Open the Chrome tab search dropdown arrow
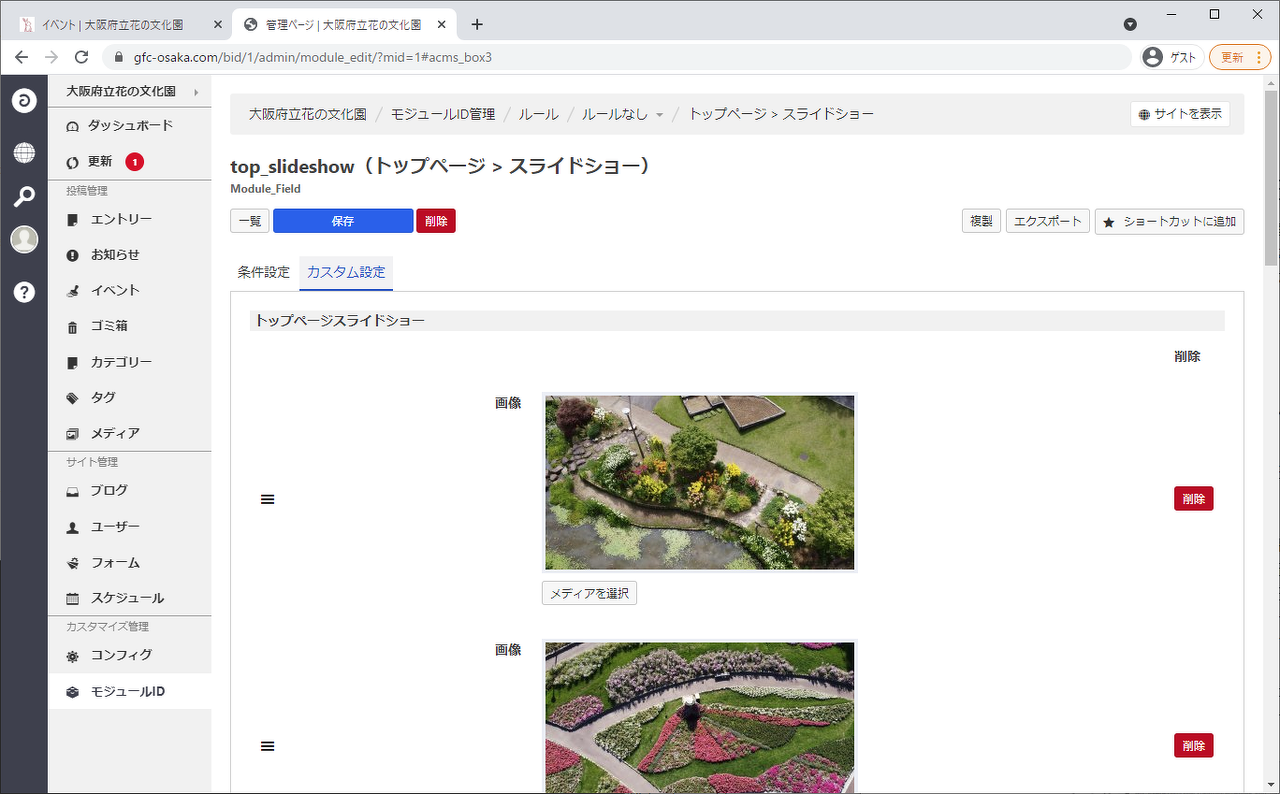This screenshot has height=794, width=1280. pyautogui.click(x=1130, y=24)
